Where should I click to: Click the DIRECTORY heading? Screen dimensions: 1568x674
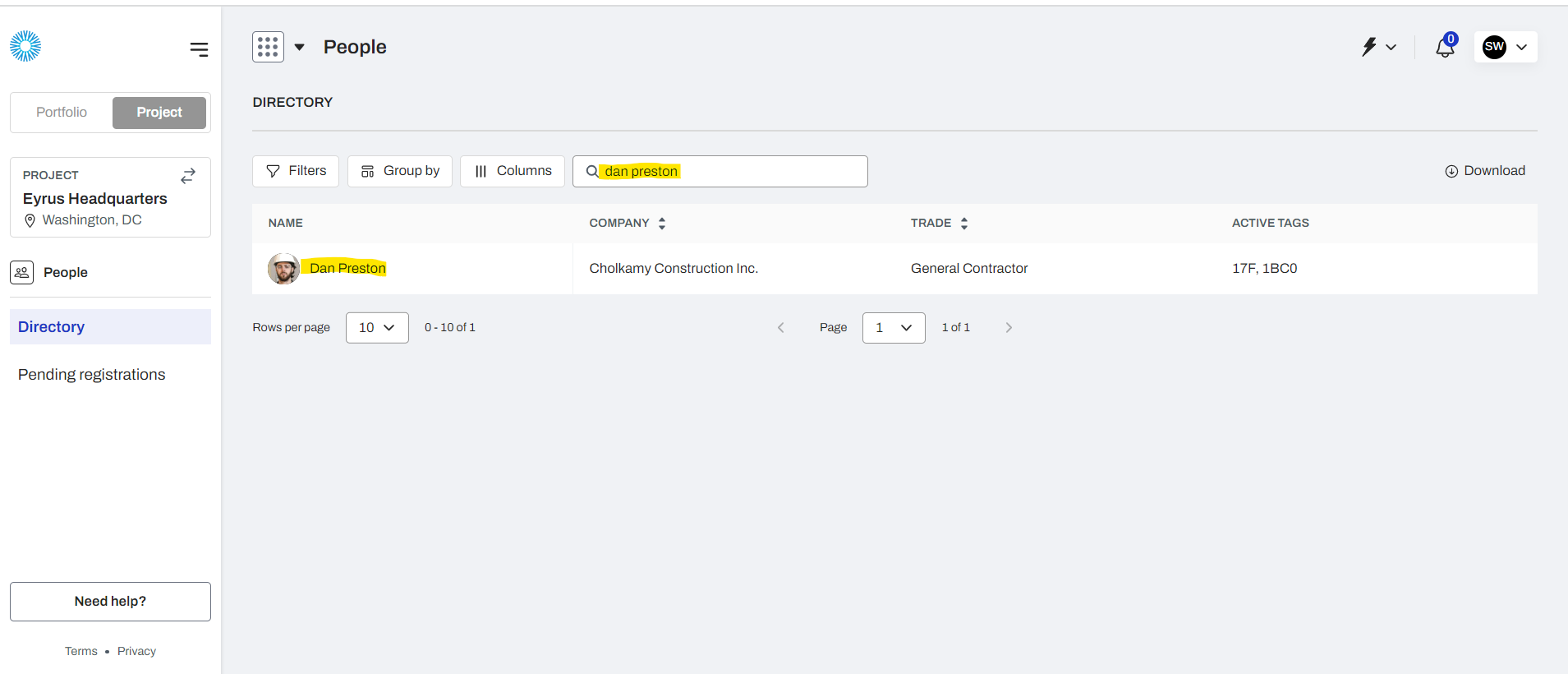[x=292, y=102]
